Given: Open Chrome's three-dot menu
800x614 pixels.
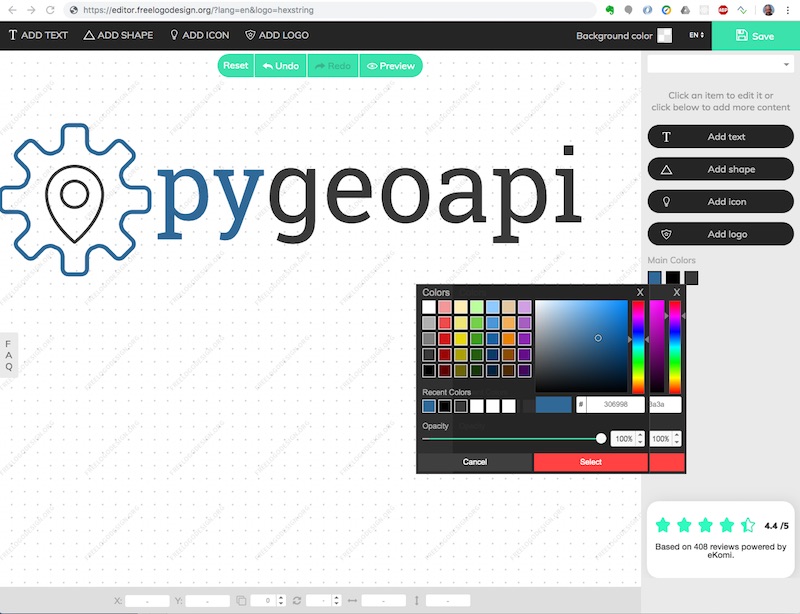Looking at the screenshot, I should tap(789, 9).
